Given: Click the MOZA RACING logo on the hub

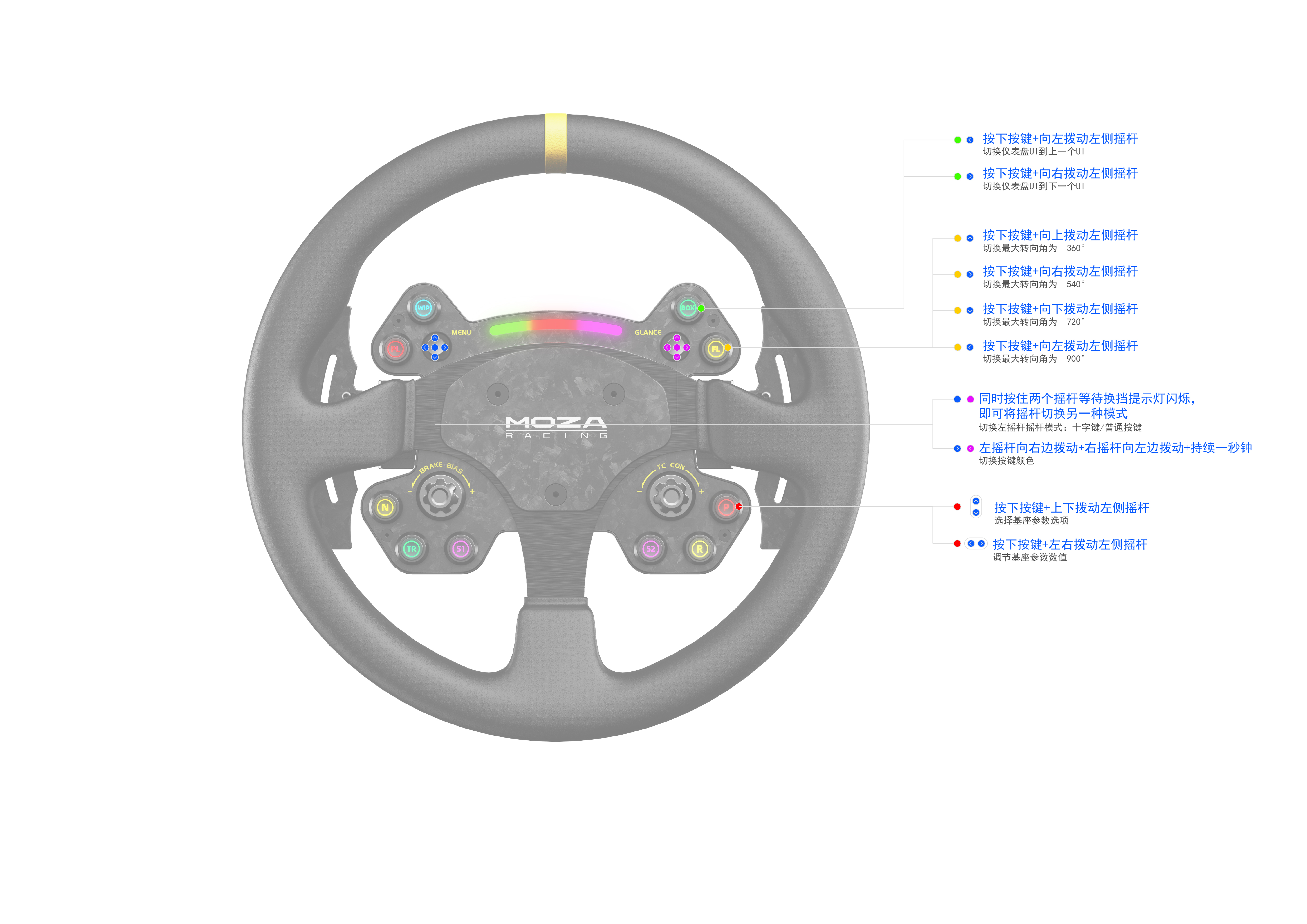Looking at the screenshot, I should pyautogui.click(x=556, y=427).
